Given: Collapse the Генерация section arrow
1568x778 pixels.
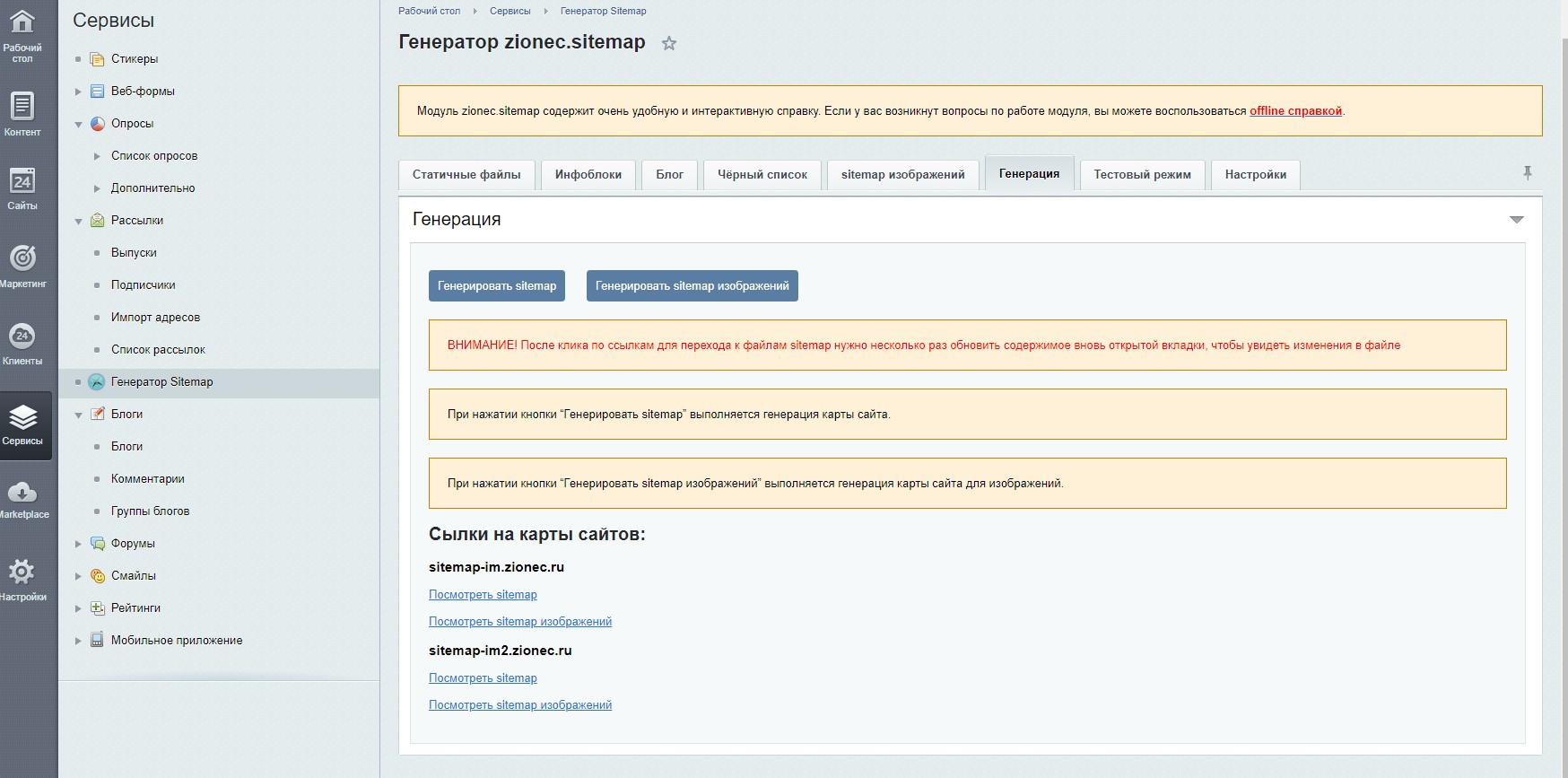Looking at the screenshot, I should click(x=1516, y=220).
